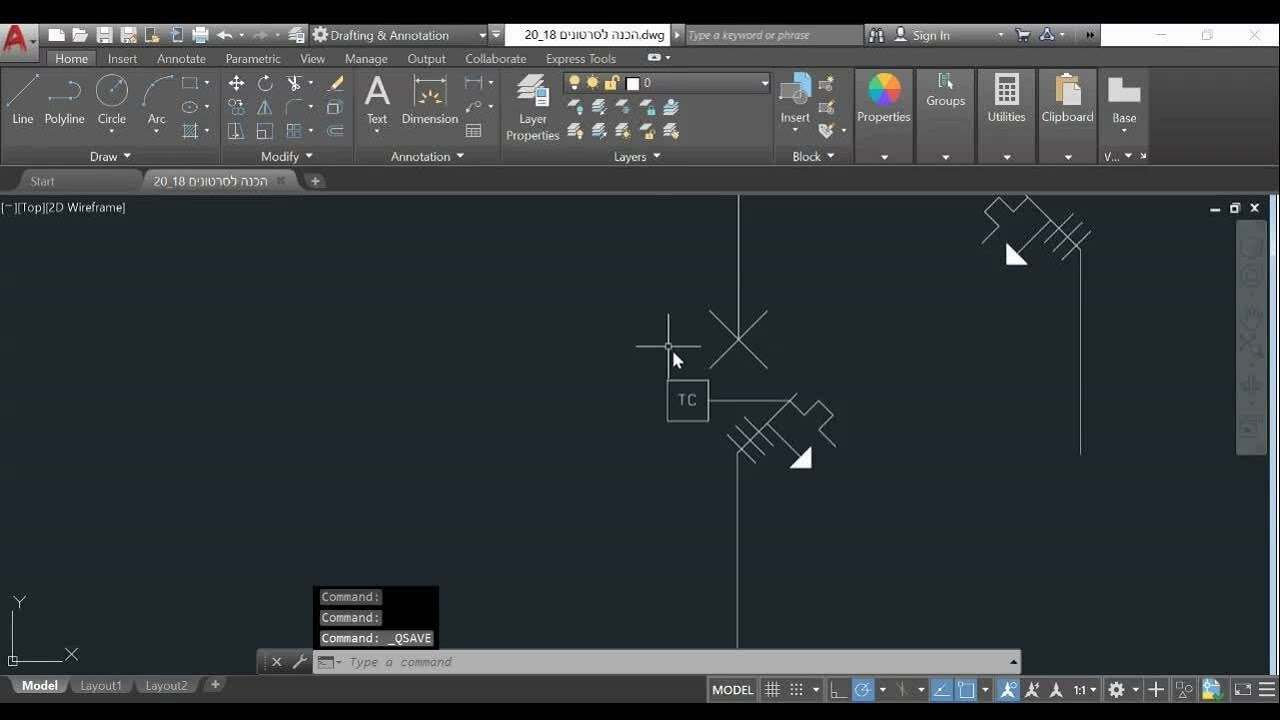Toggle polar tracking in status bar
The width and height of the screenshot is (1280, 720).
pyautogui.click(x=862, y=690)
